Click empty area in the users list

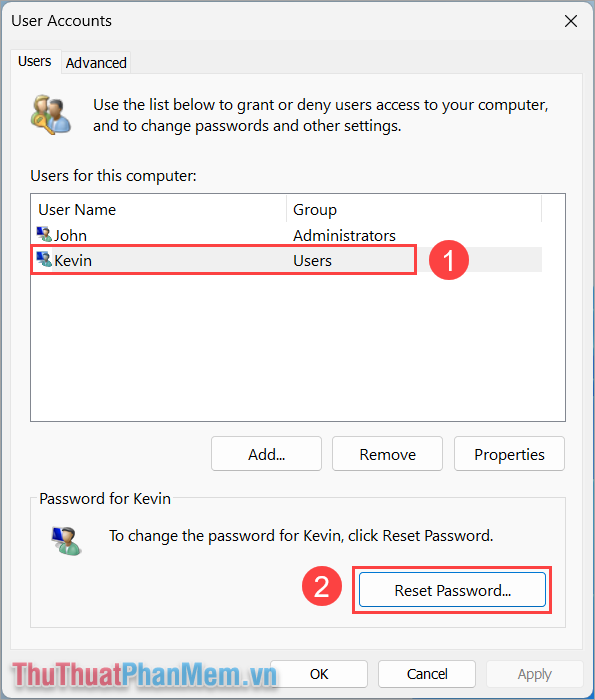tap(298, 346)
